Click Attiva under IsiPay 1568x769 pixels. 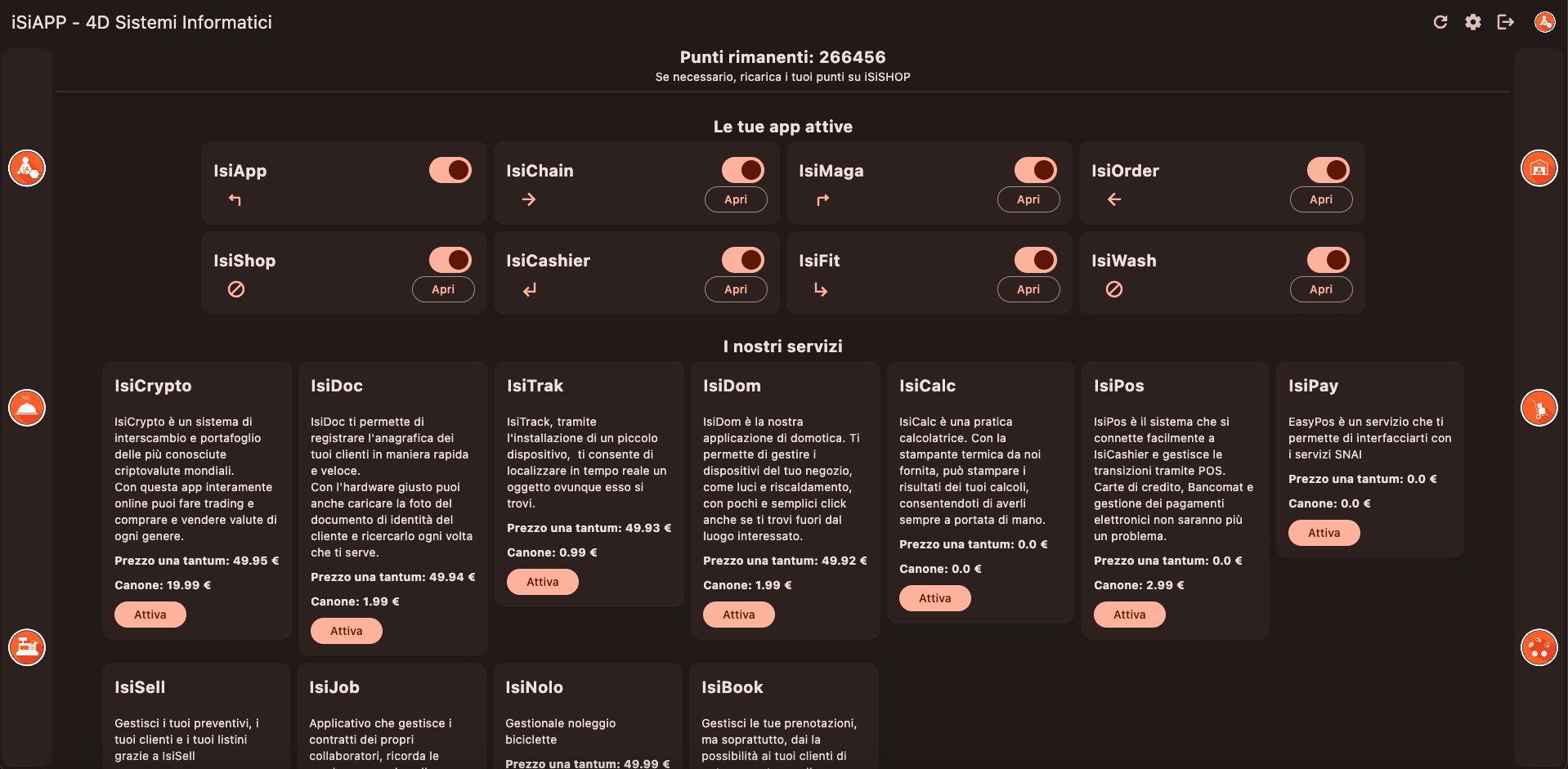tap(1324, 533)
